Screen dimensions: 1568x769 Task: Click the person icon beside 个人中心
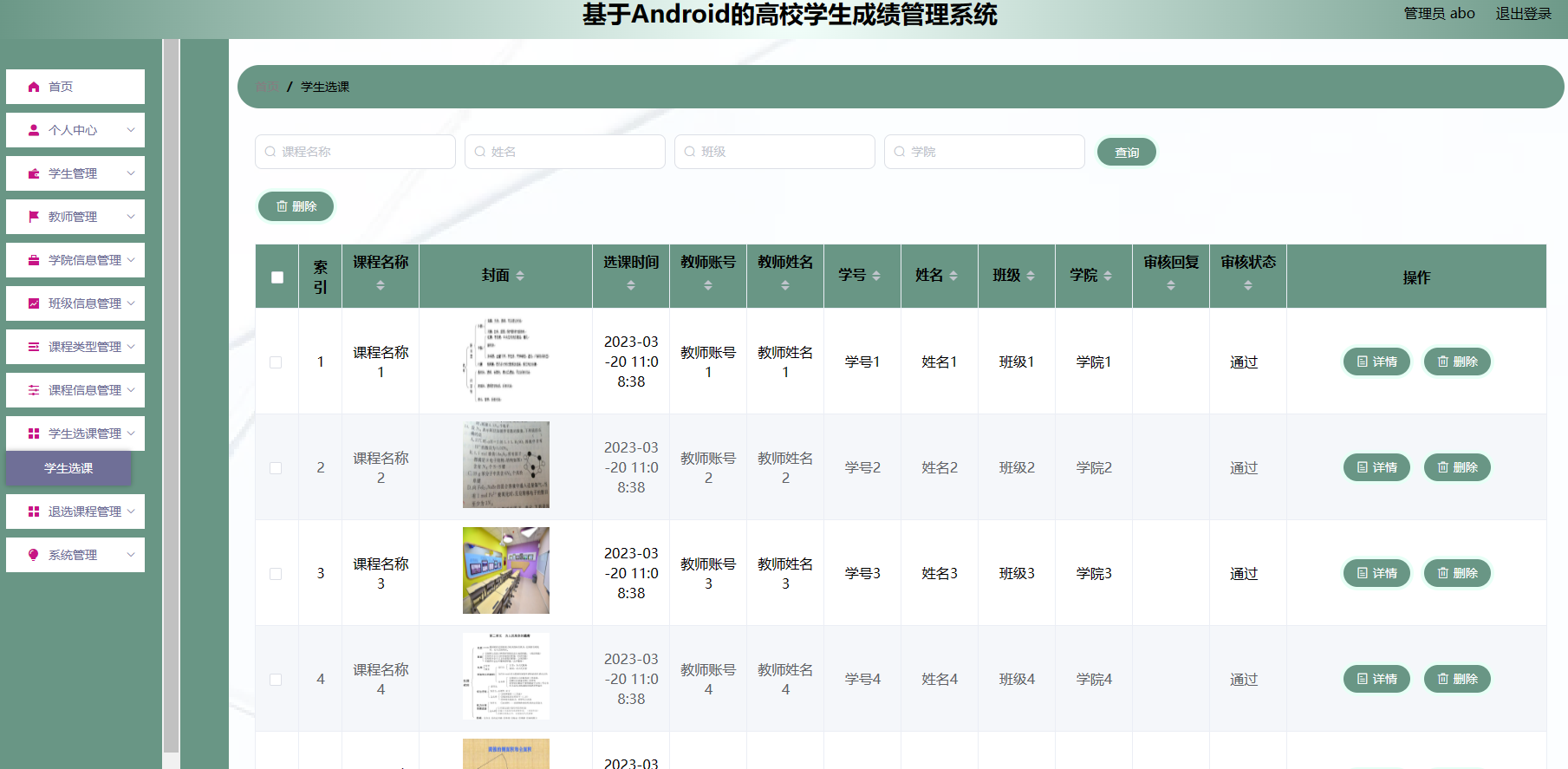[x=34, y=130]
